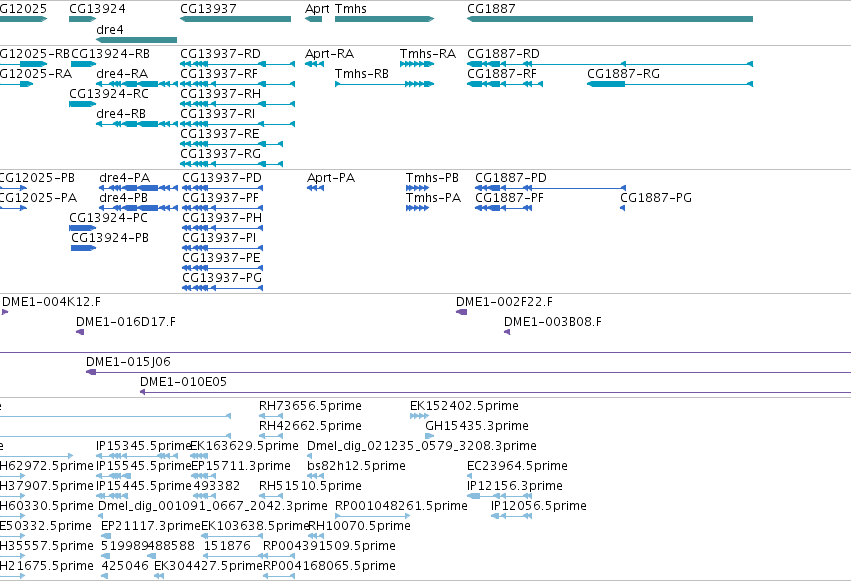Open Dmel_dig_021235_0579_3208.3prime entry
The height and width of the screenshot is (581, 851).
[422, 446]
